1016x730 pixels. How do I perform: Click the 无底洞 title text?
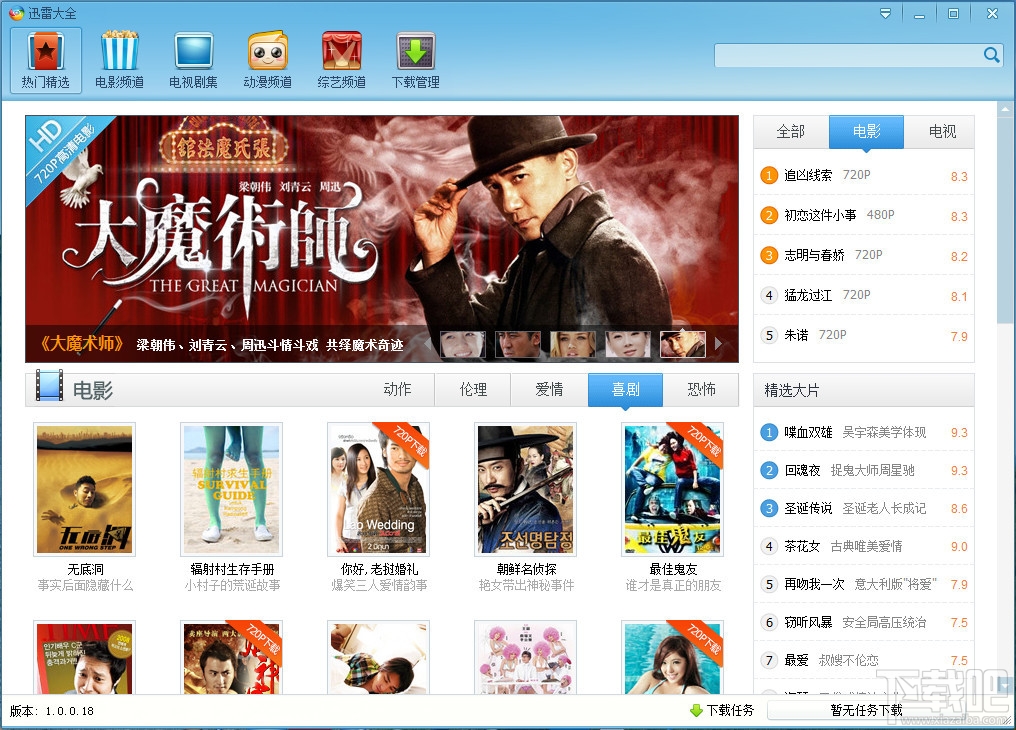coord(86,569)
